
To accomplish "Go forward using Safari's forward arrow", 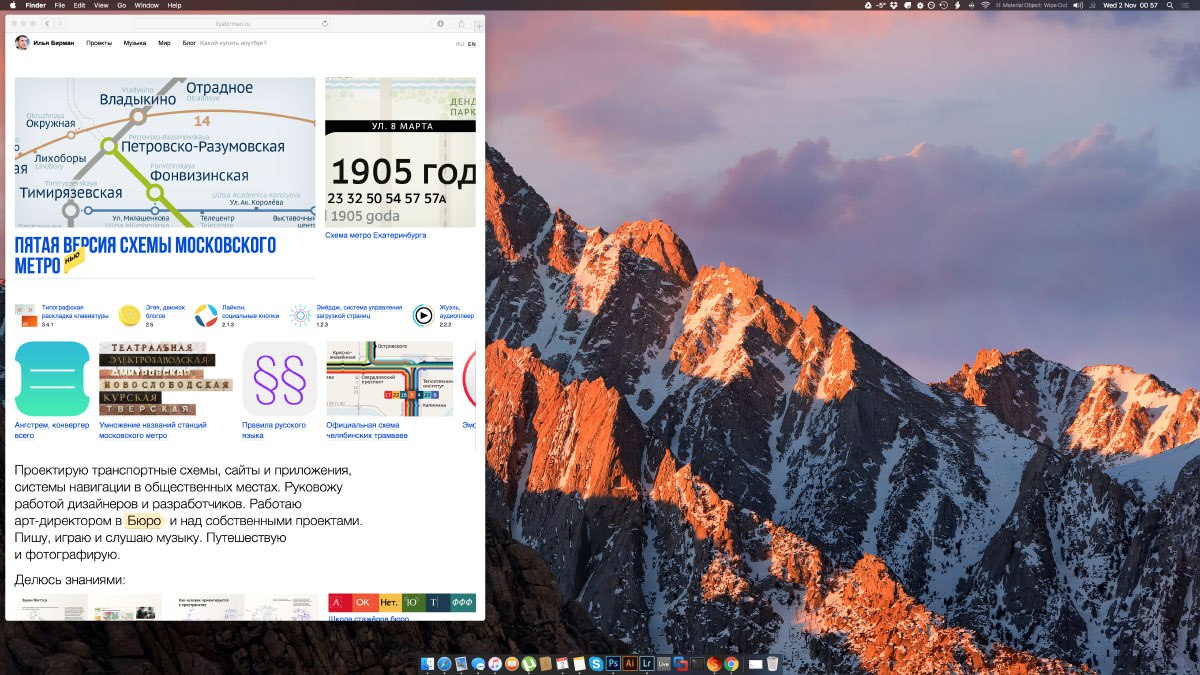I will (61, 22).
